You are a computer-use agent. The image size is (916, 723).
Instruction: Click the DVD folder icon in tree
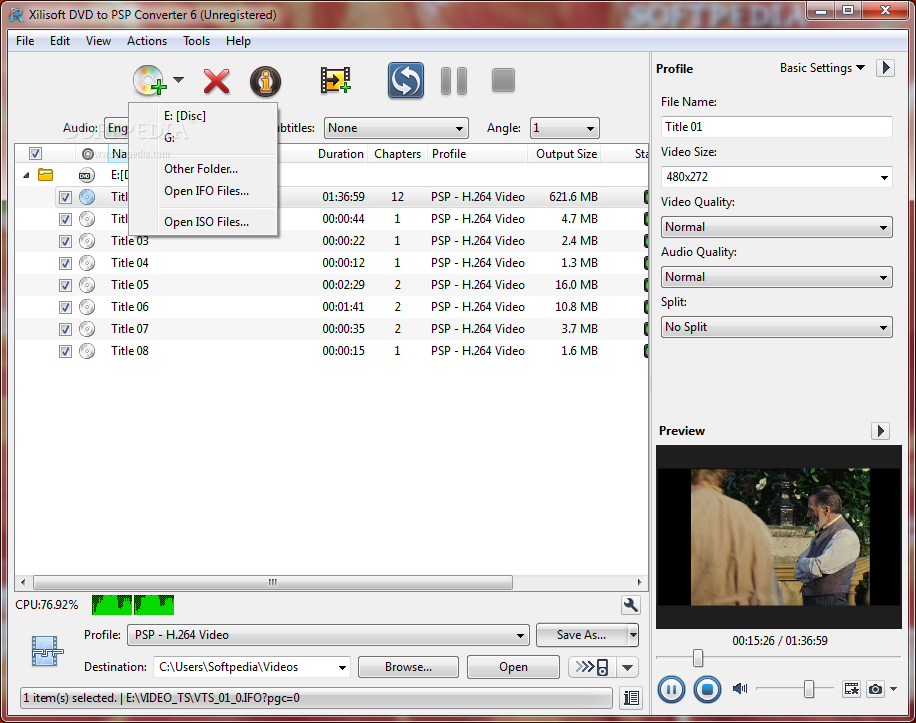point(46,175)
